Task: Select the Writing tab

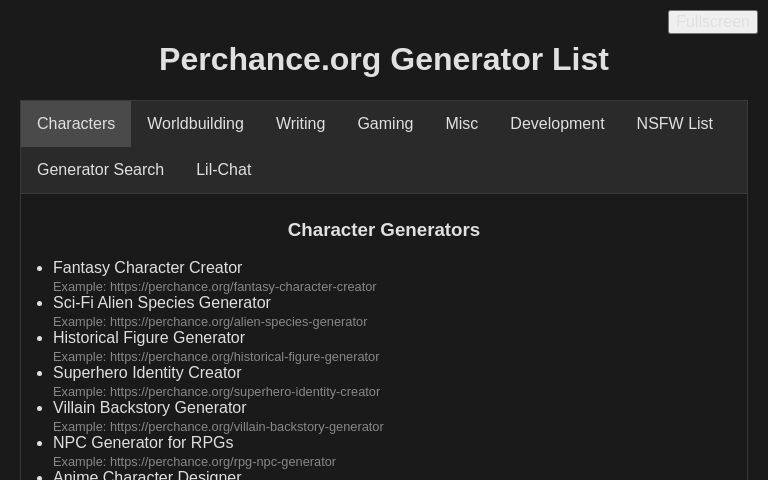Action: [300, 124]
